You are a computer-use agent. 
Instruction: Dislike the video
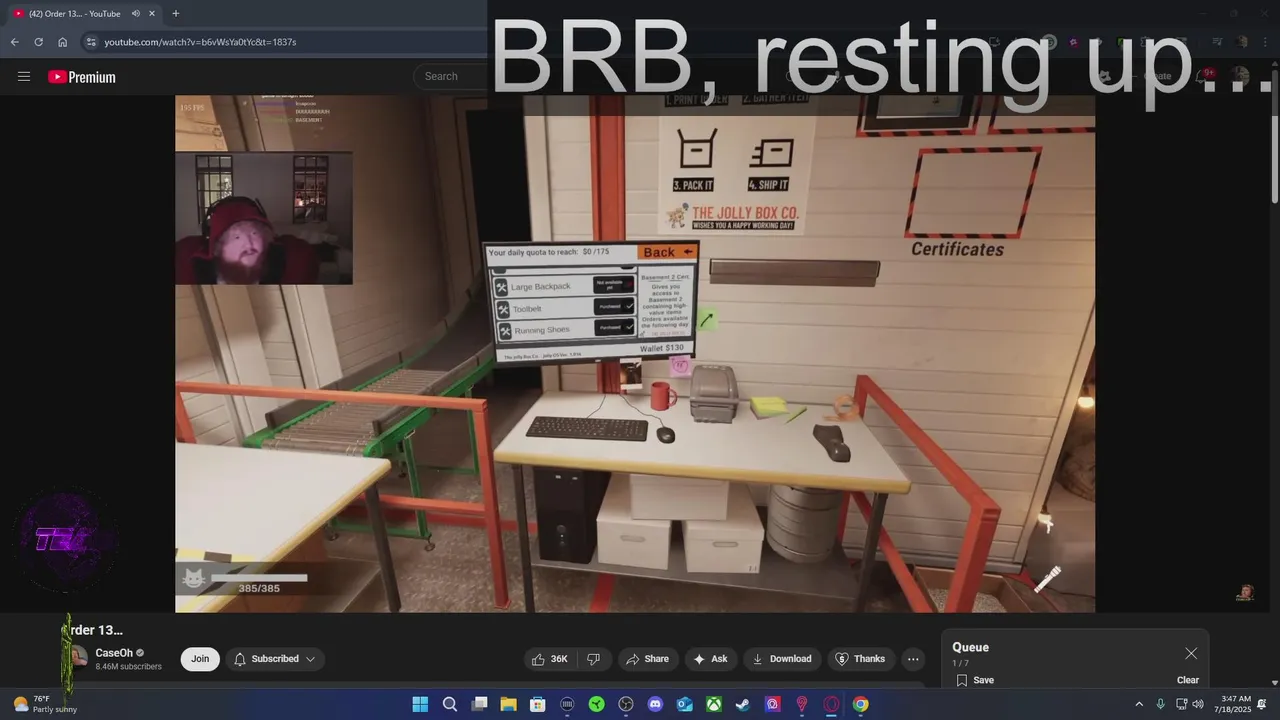[x=593, y=659]
